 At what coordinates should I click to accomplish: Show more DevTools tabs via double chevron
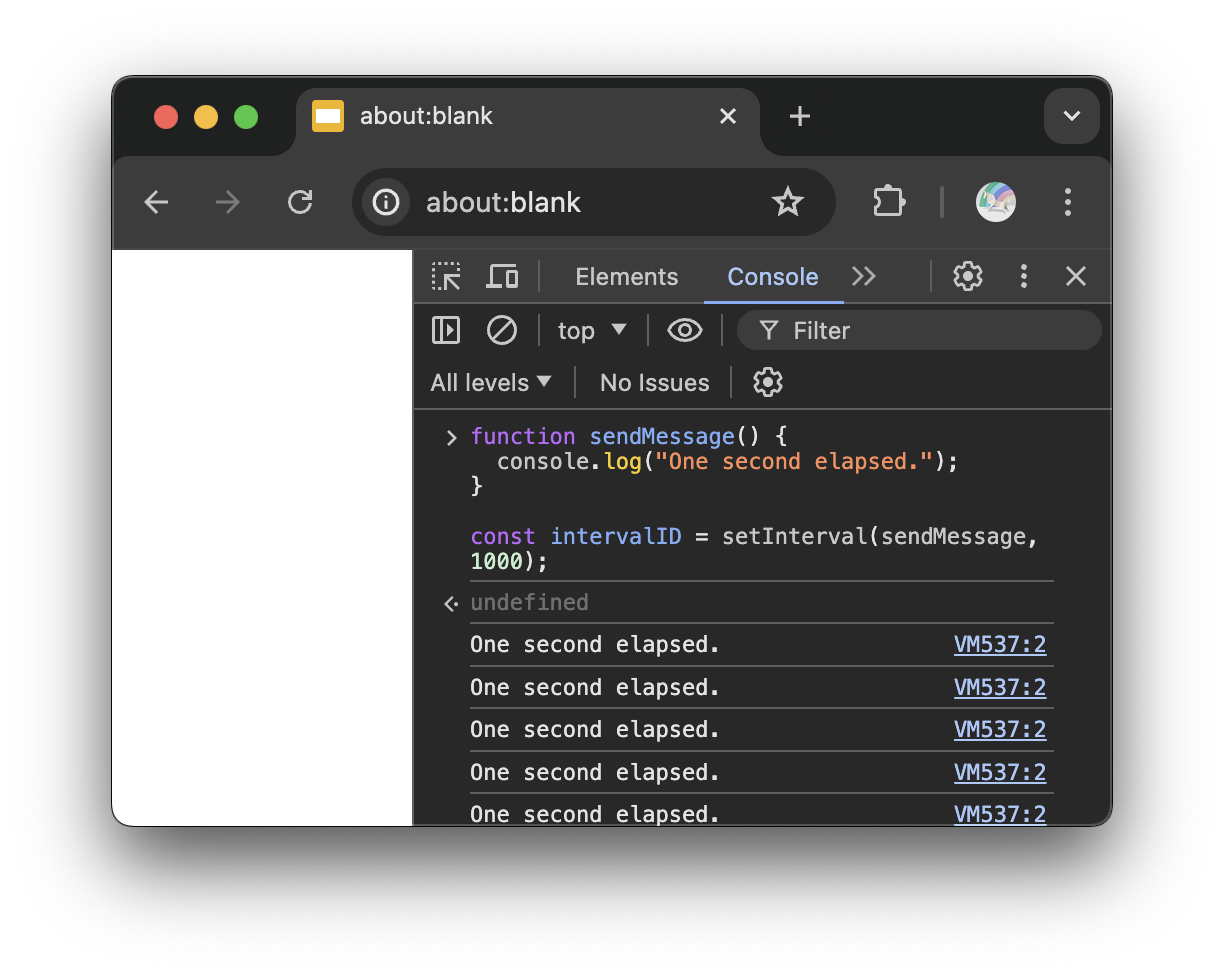click(863, 277)
